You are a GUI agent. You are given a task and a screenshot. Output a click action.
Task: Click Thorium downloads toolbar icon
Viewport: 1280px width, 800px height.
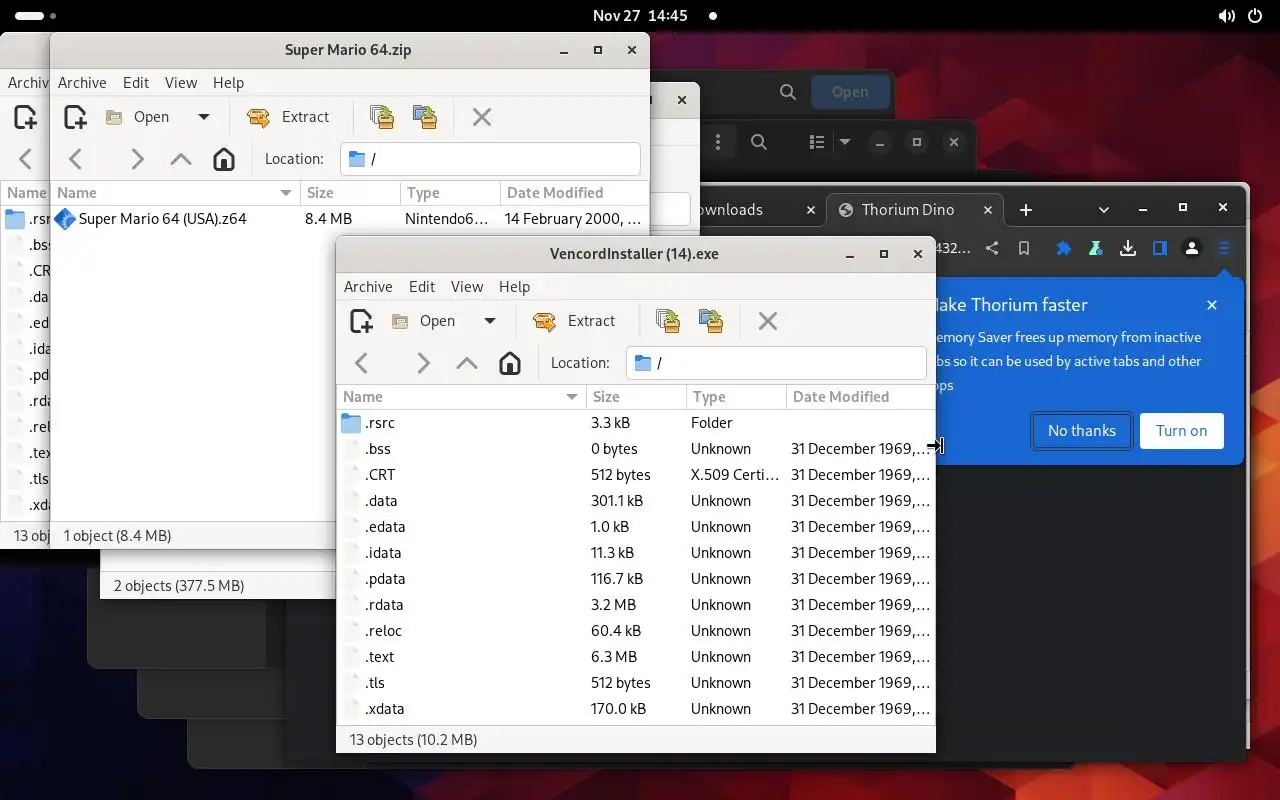coord(1128,249)
